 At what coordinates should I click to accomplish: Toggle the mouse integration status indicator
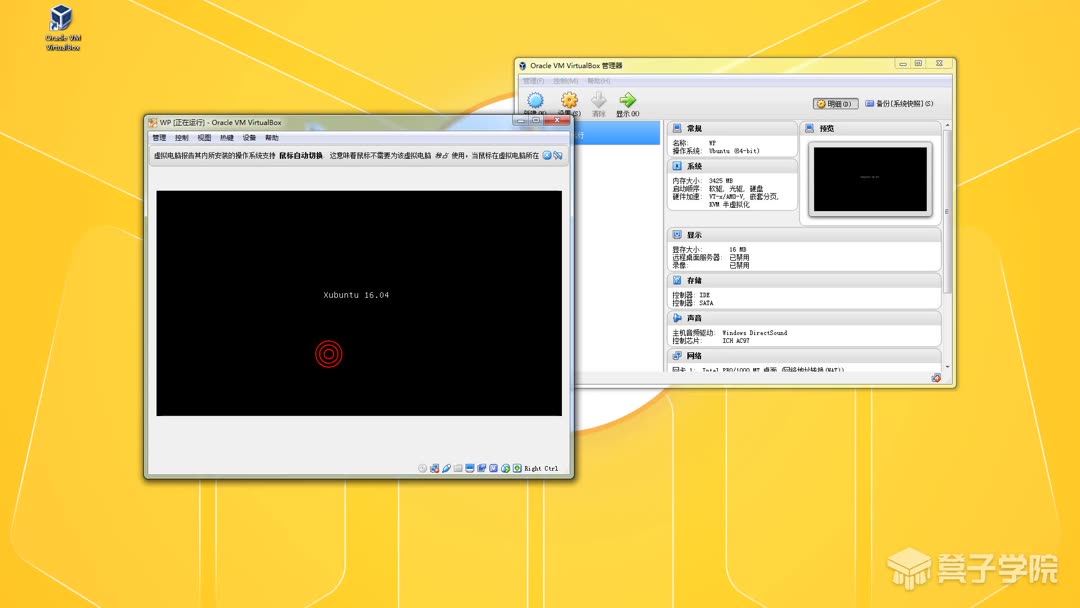[517, 467]
